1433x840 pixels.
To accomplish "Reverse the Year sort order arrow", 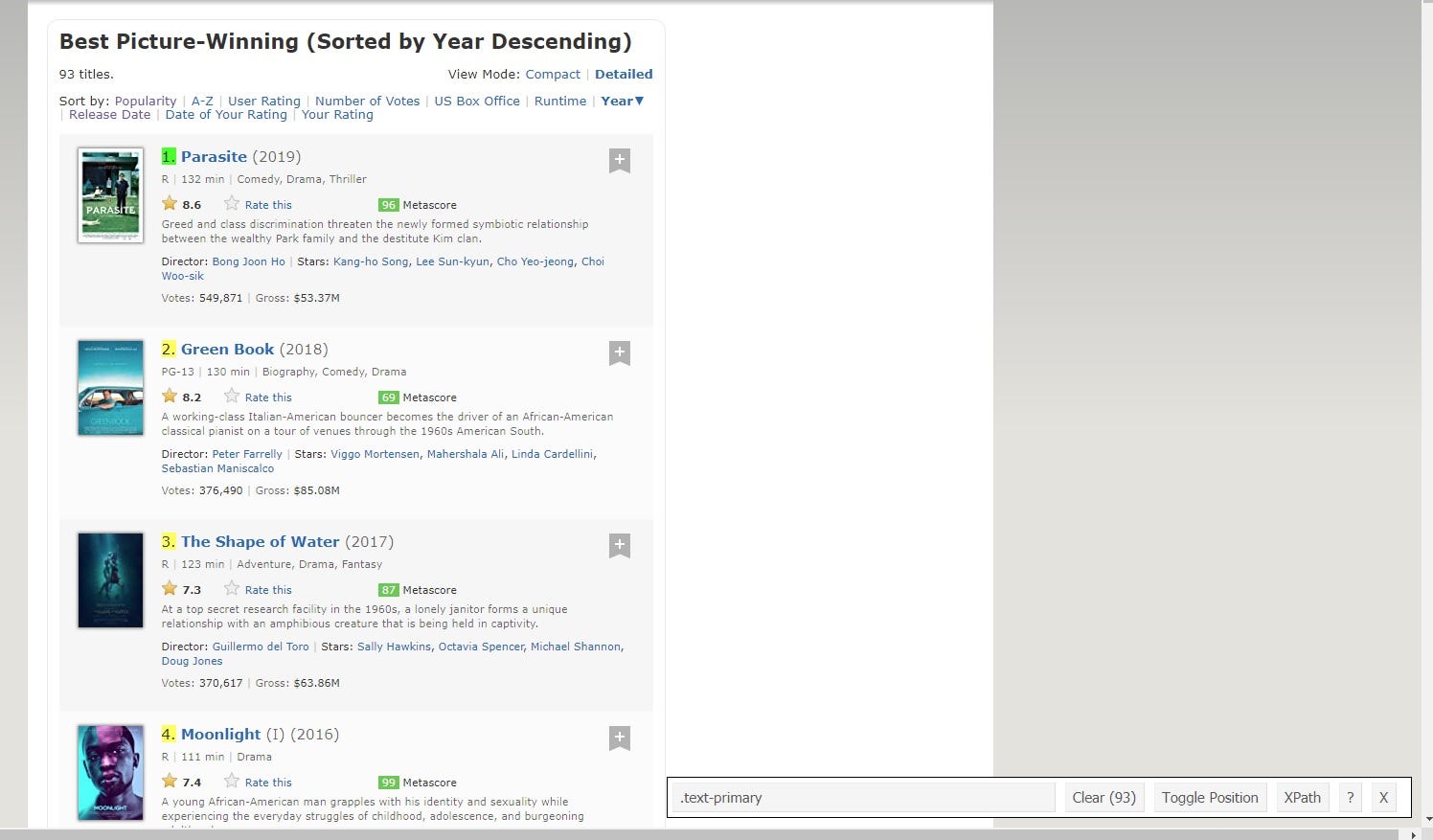I will click(639, 101).
